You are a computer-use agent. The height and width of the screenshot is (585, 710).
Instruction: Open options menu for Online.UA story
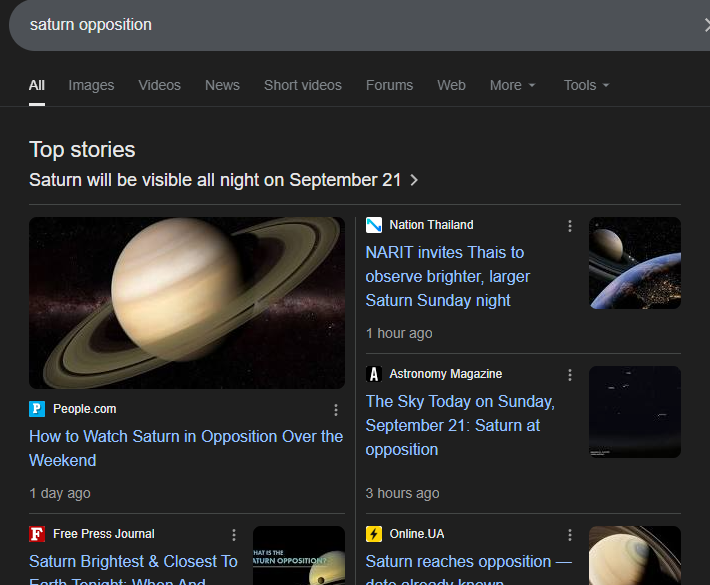pyautogui.click(x=570, y=535)
